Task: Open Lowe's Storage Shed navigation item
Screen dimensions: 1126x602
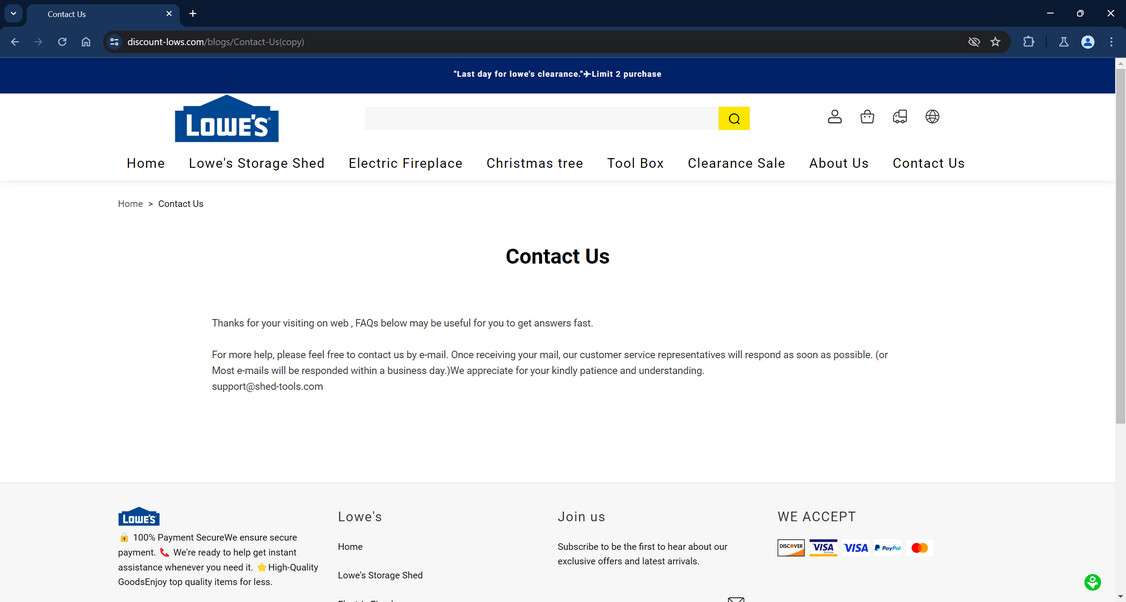Action: point(256,163)
